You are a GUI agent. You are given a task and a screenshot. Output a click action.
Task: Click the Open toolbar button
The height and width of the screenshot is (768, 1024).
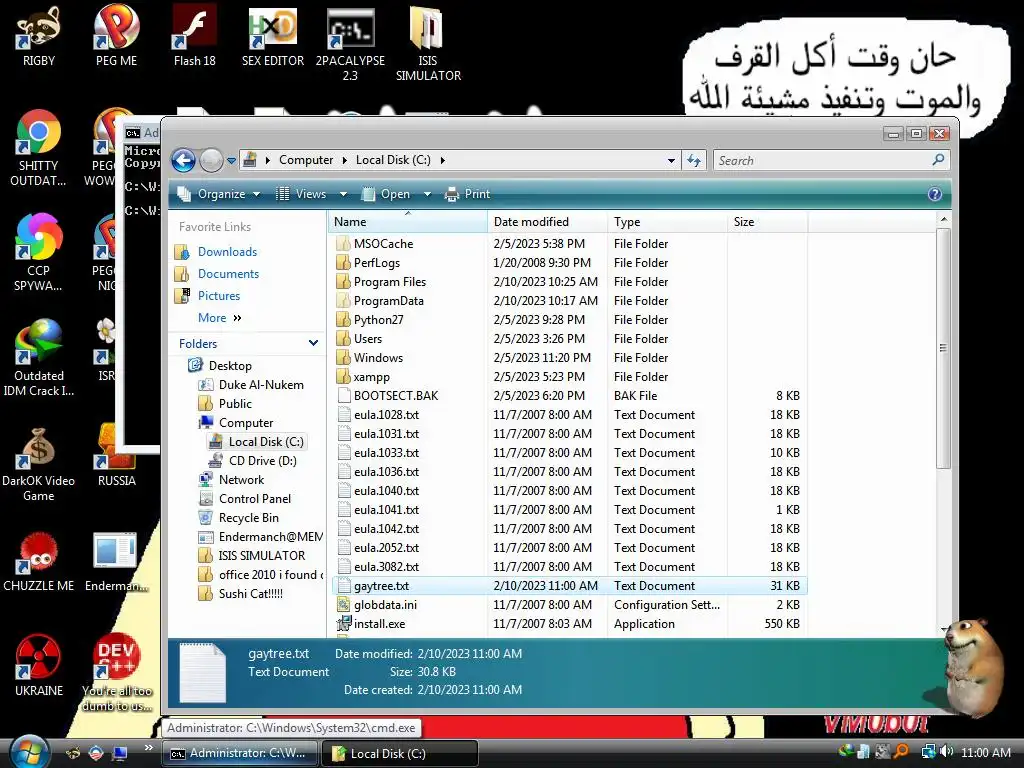(x=387, y=194)
